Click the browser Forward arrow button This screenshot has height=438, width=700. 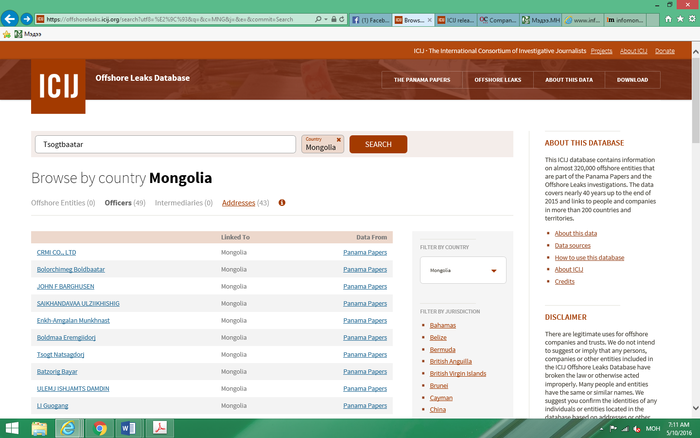coord(26,19)
